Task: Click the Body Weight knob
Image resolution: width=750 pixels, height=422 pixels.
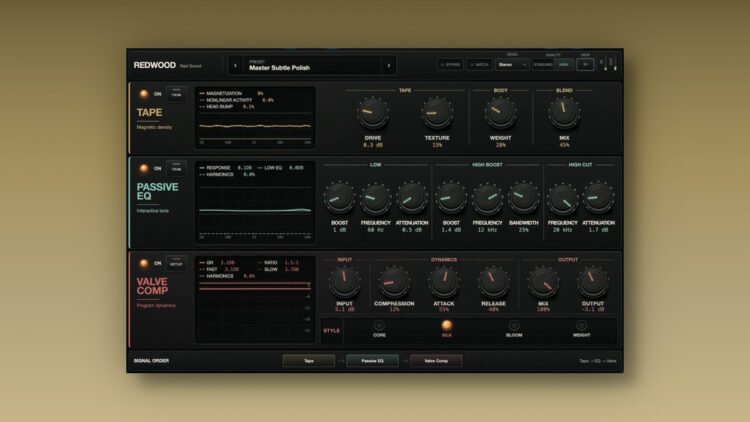Action: tap(500, 113)
